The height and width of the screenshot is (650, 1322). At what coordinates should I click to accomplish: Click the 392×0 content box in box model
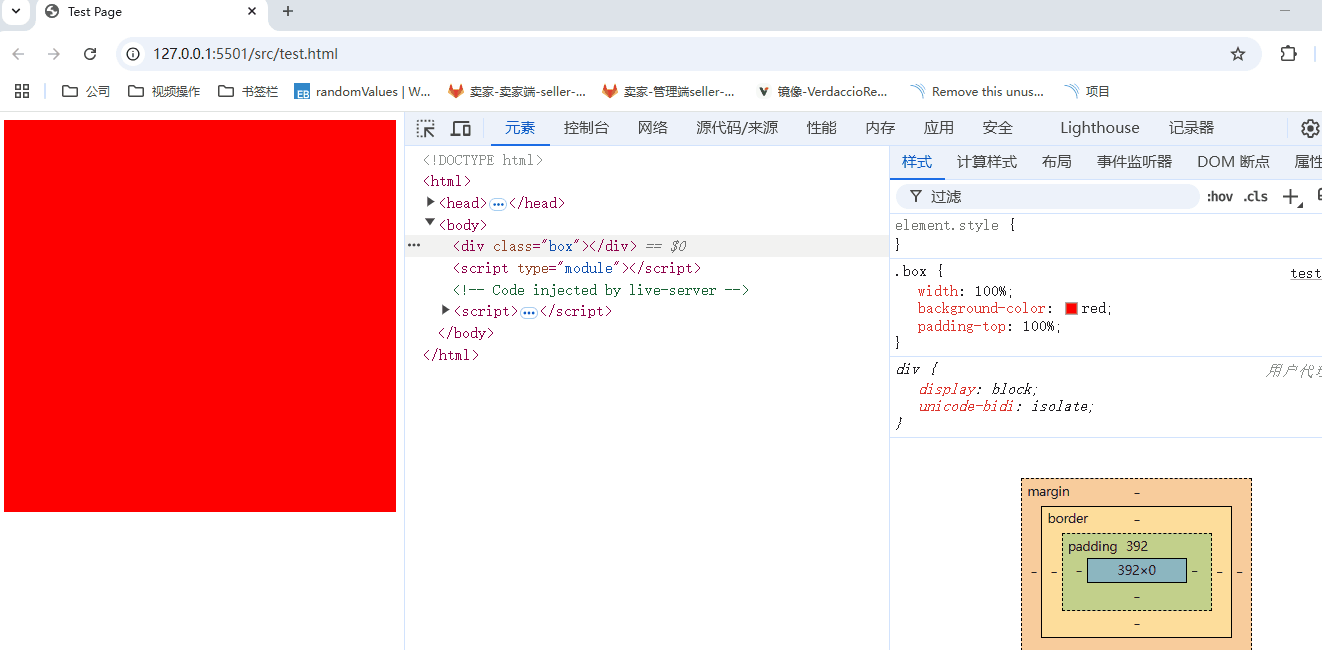1137,570
